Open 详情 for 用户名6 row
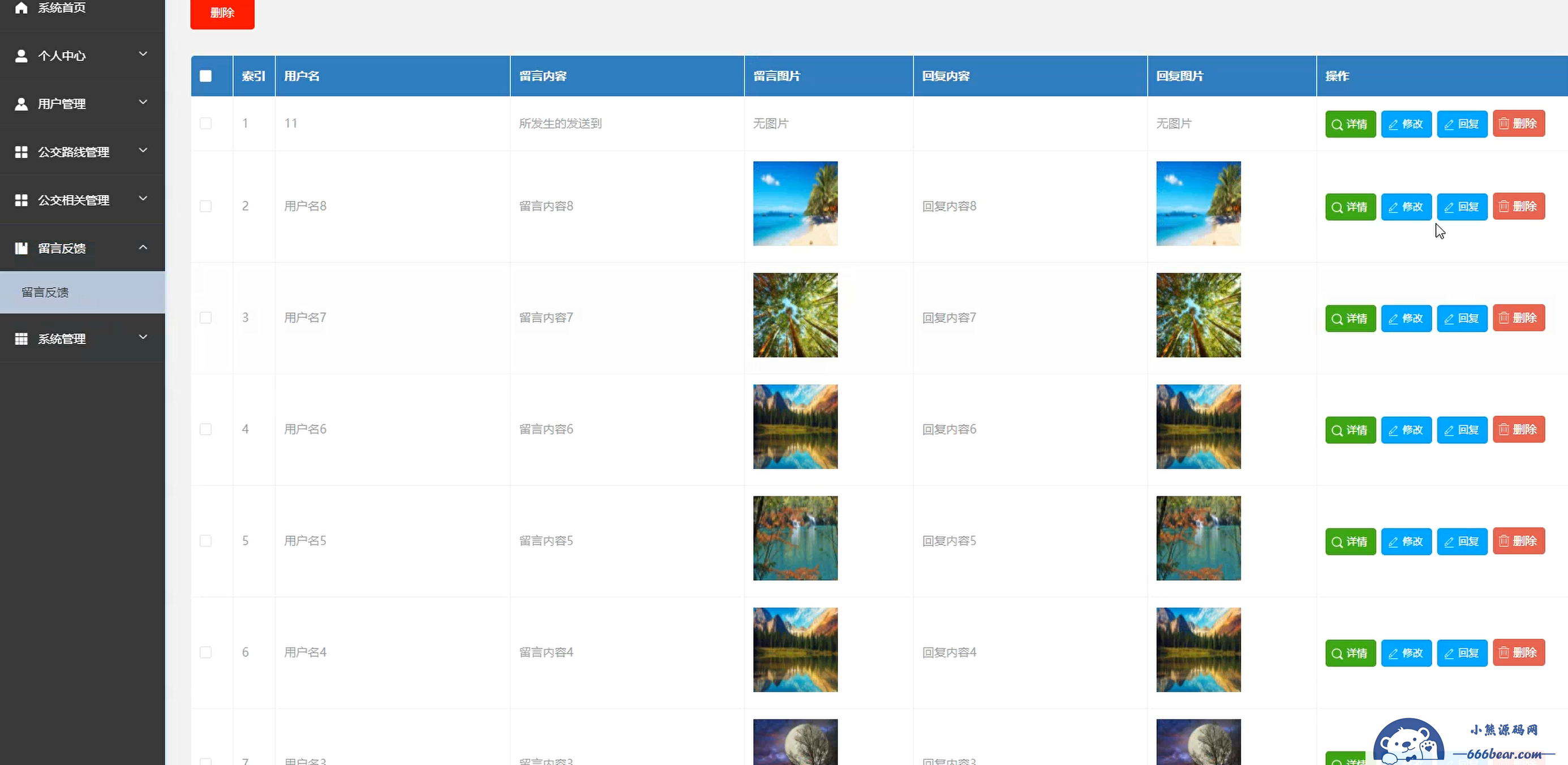This screenshot has height=765, width=1568. (1350, 429)
